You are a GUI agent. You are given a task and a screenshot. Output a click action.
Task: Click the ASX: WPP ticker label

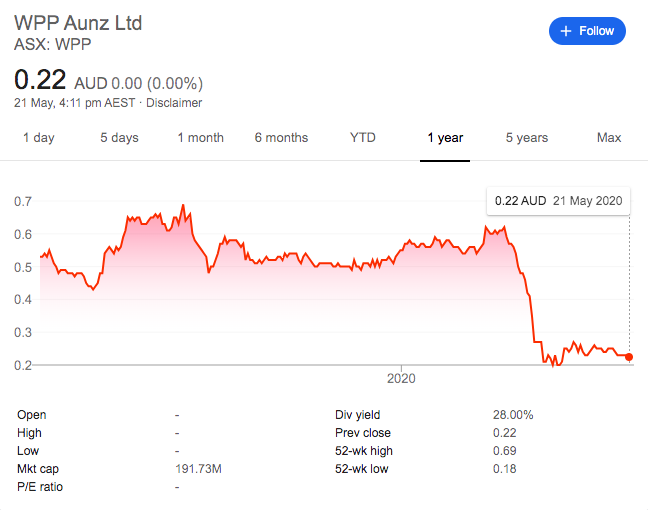point(52,44)
